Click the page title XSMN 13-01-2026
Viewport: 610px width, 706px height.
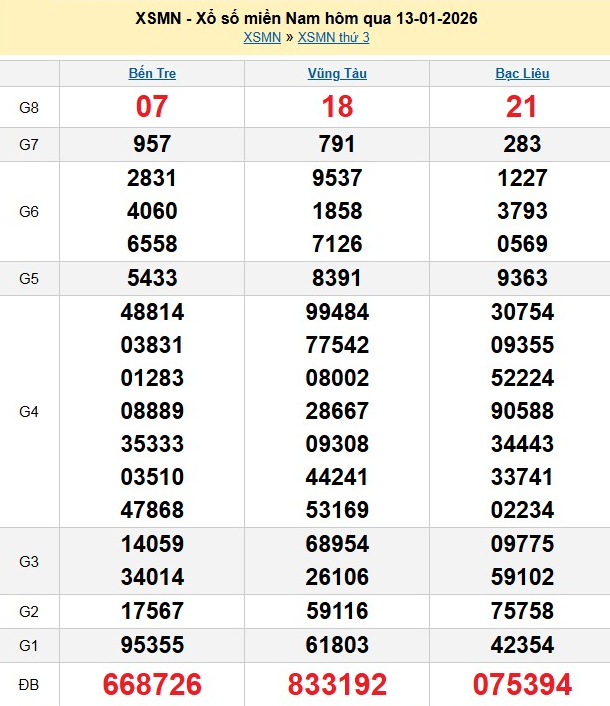pos(306,18)
